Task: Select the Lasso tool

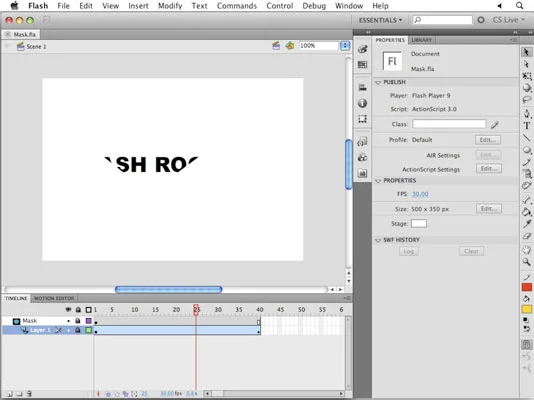Action: coord(527,99)
